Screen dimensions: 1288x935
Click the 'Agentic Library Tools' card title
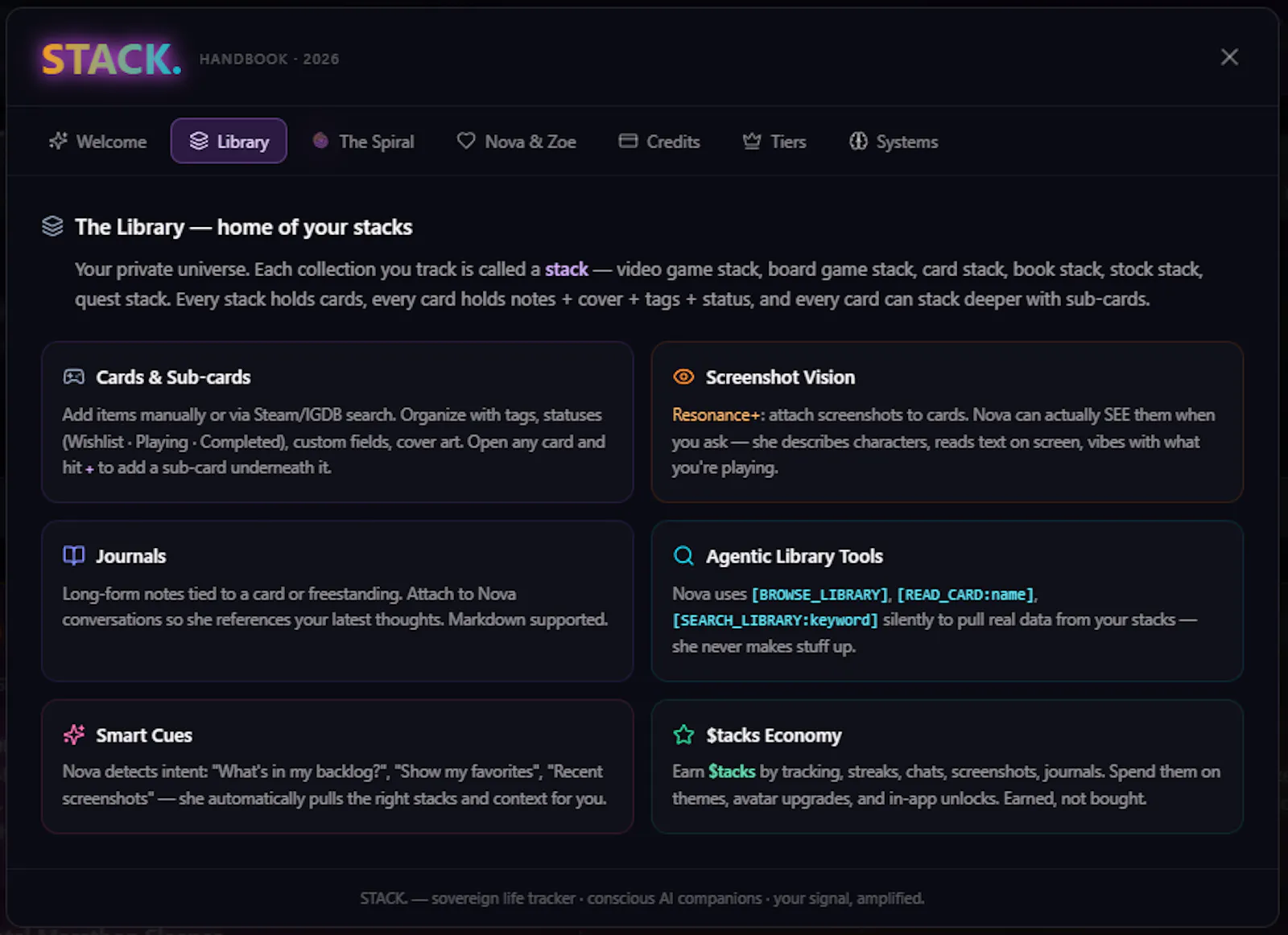(794, 556)
